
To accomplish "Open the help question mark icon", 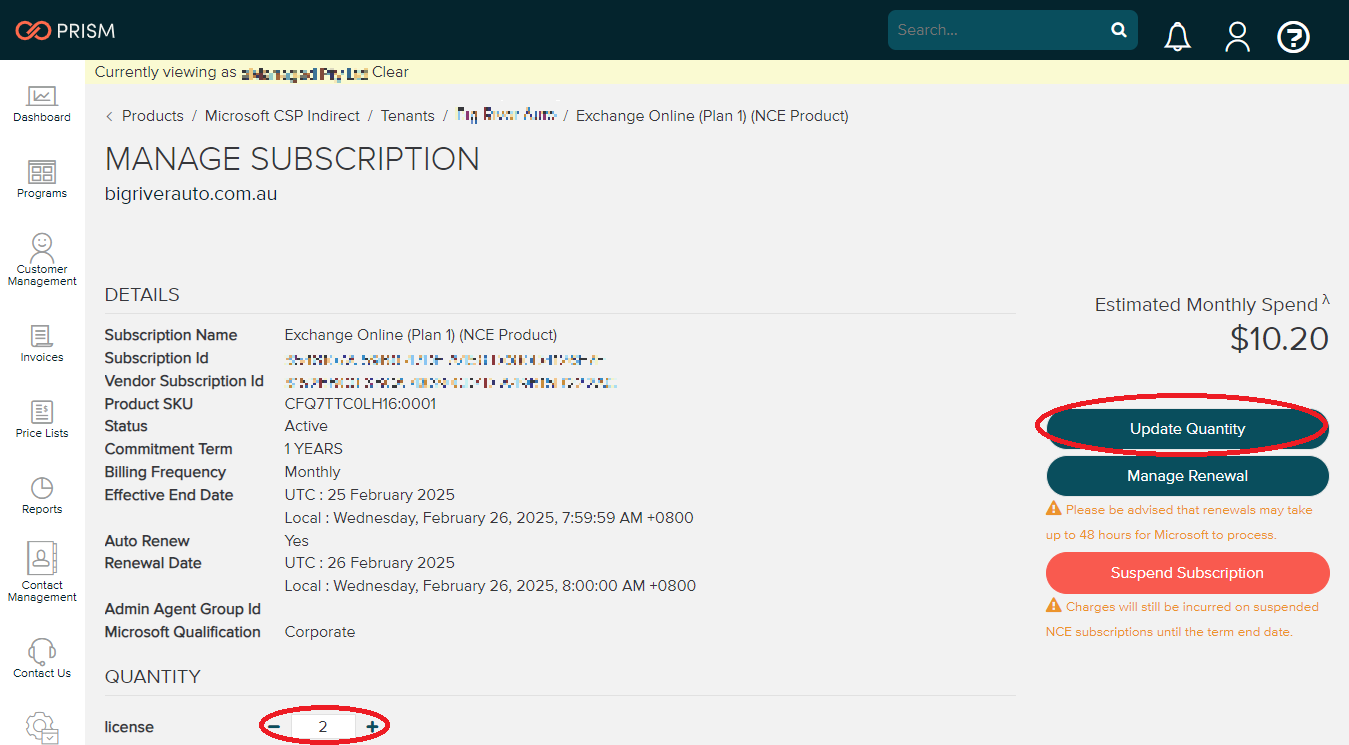I will (x=1294, y=38).
